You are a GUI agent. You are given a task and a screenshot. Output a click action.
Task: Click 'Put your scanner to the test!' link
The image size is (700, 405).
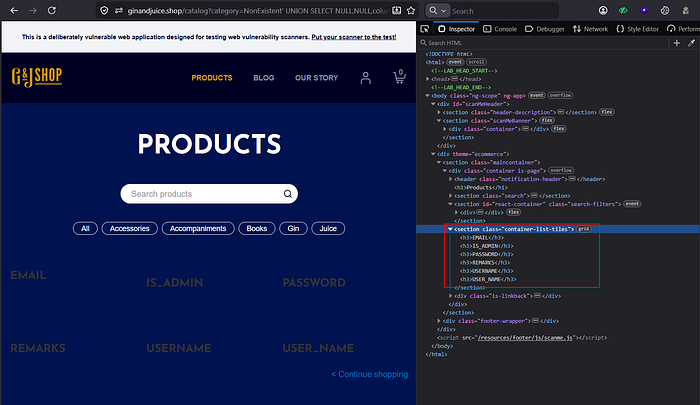coord(354,37)
